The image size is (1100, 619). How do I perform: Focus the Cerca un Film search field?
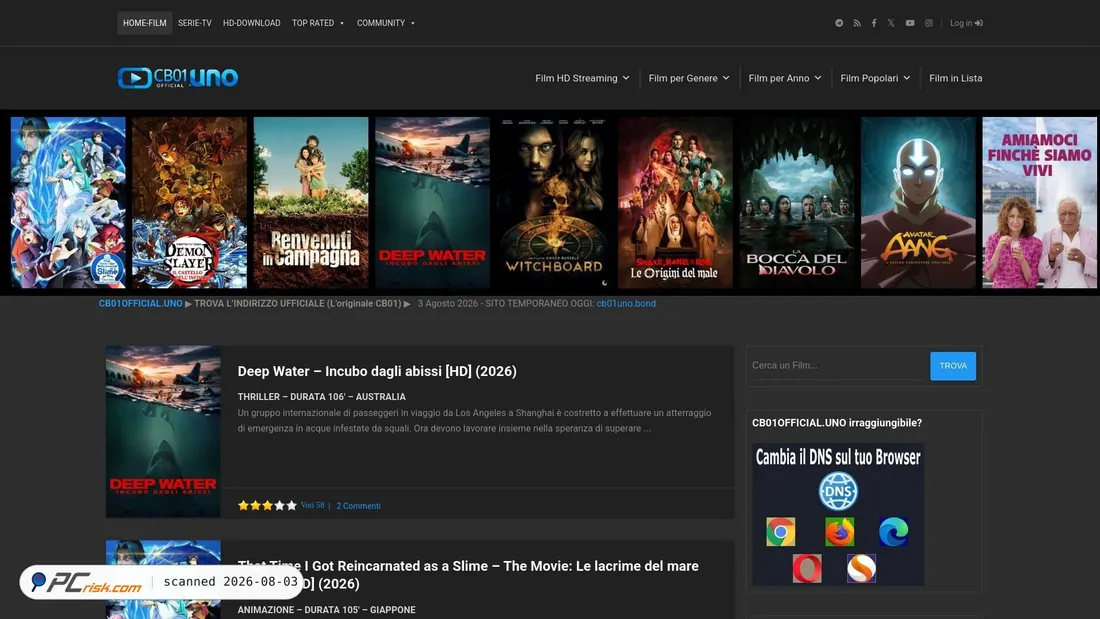click(838, 365)
